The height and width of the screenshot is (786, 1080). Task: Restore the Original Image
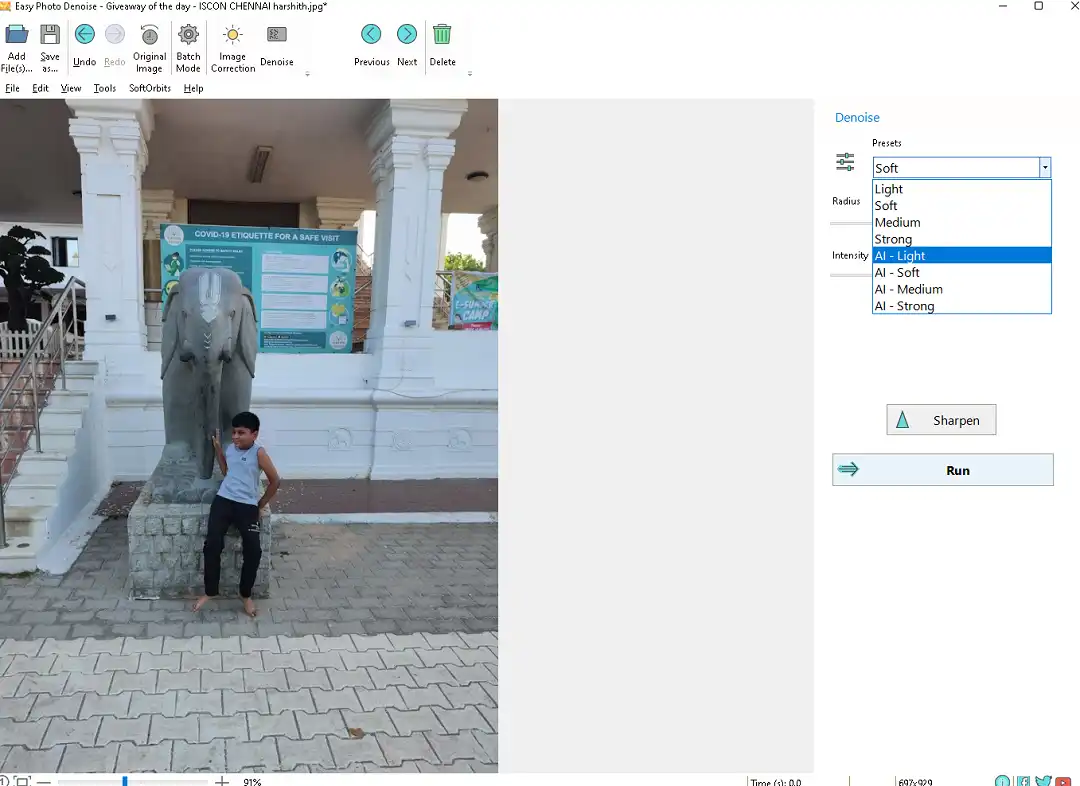(x=149, y=36)
